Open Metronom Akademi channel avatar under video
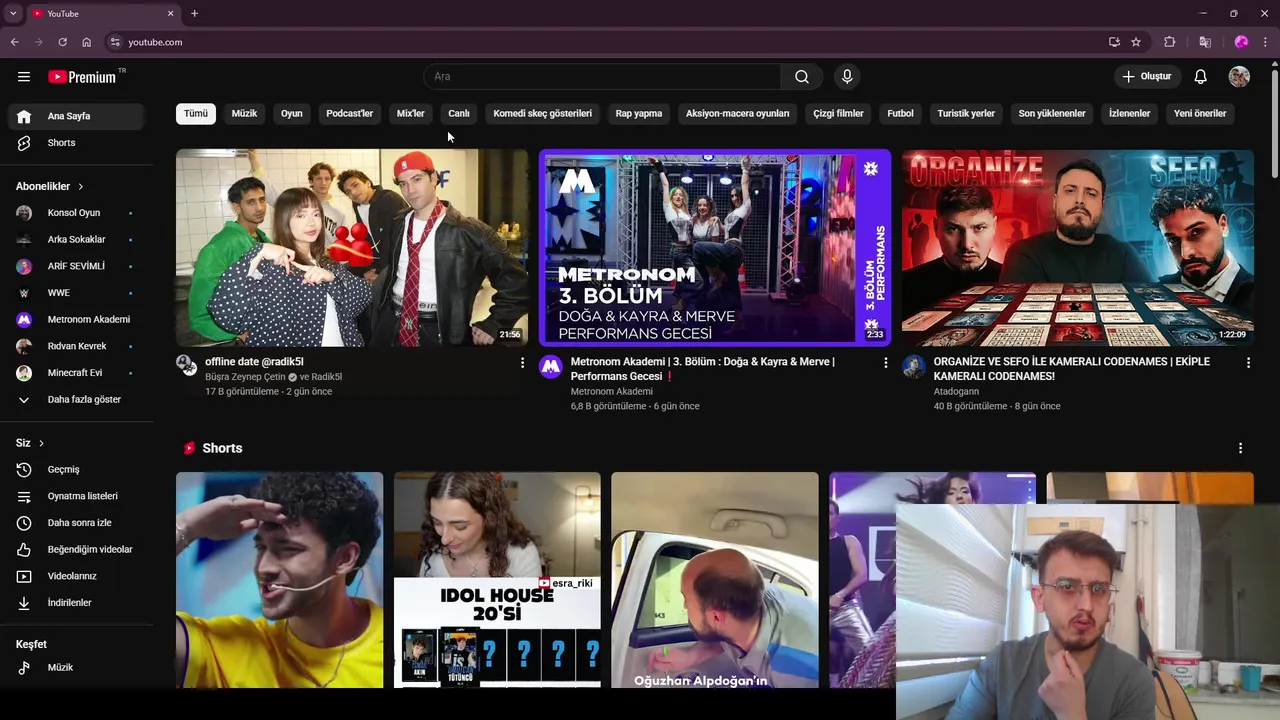This screenshot has width=1280, height=720. coord(551,366)
